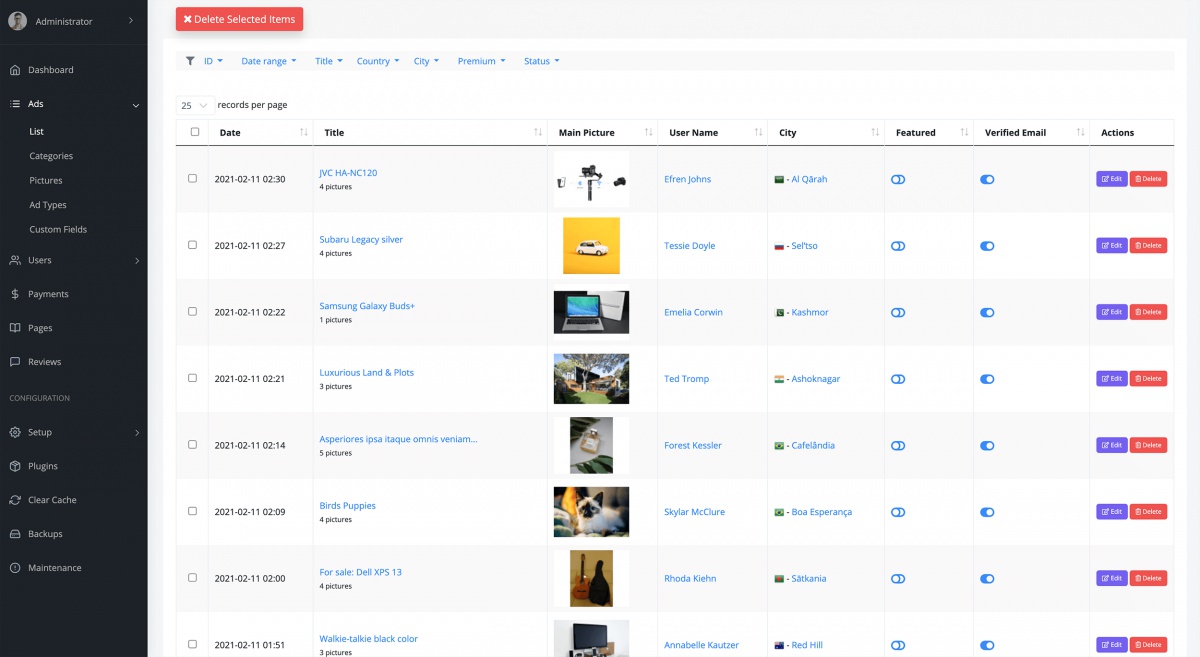Open the Country filter dropdown
The width and height of the screenshot is (1200, 657).
point(377,61)
